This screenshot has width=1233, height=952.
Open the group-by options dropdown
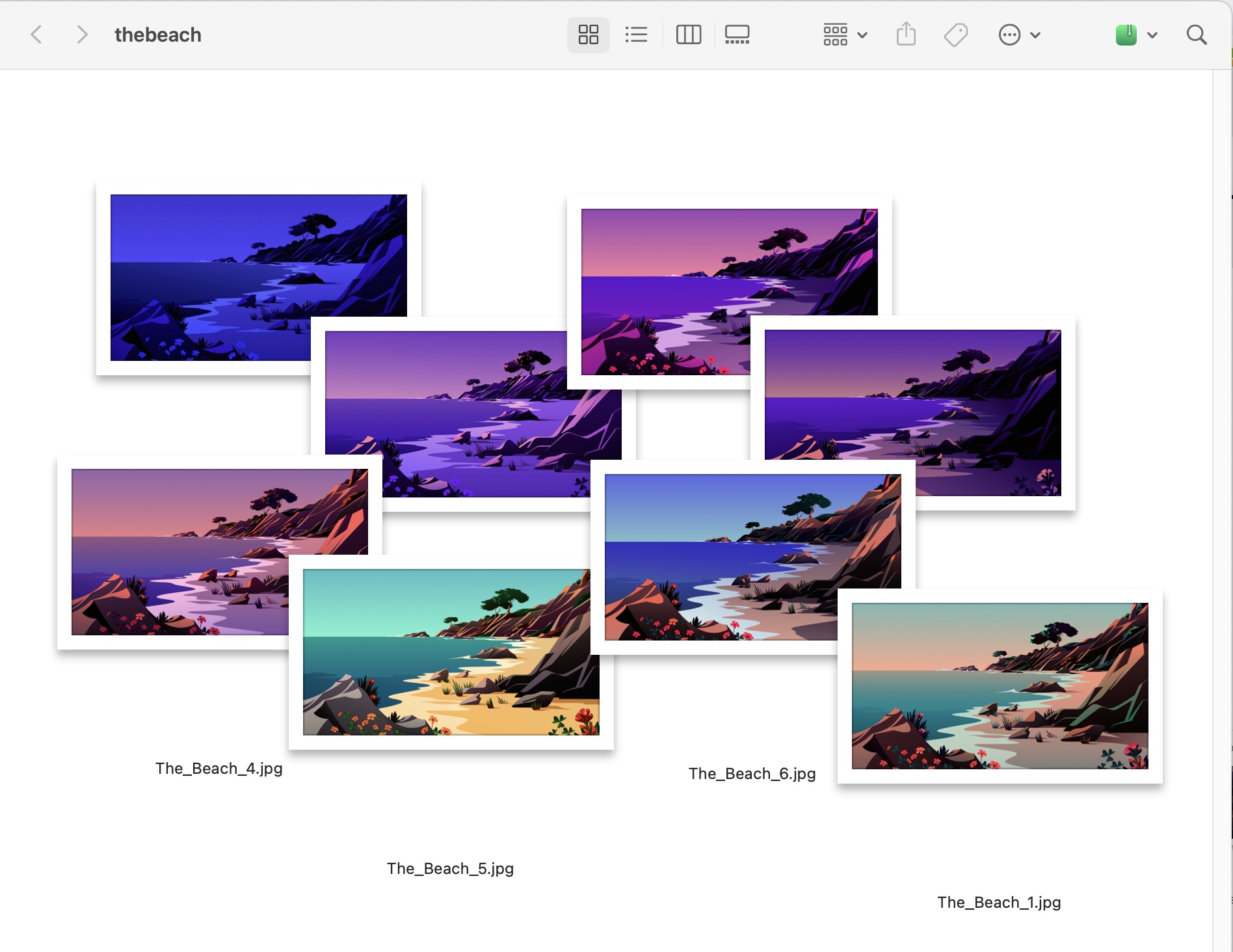coord(845,34)
